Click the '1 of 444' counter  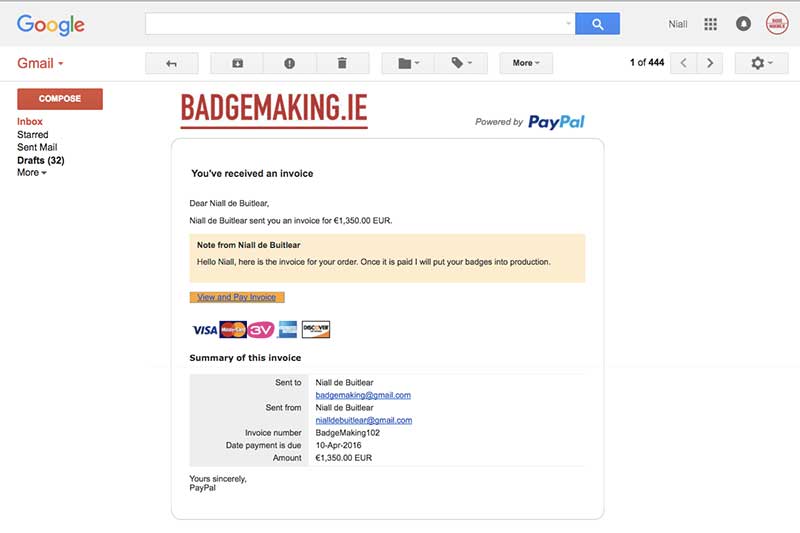647,62
